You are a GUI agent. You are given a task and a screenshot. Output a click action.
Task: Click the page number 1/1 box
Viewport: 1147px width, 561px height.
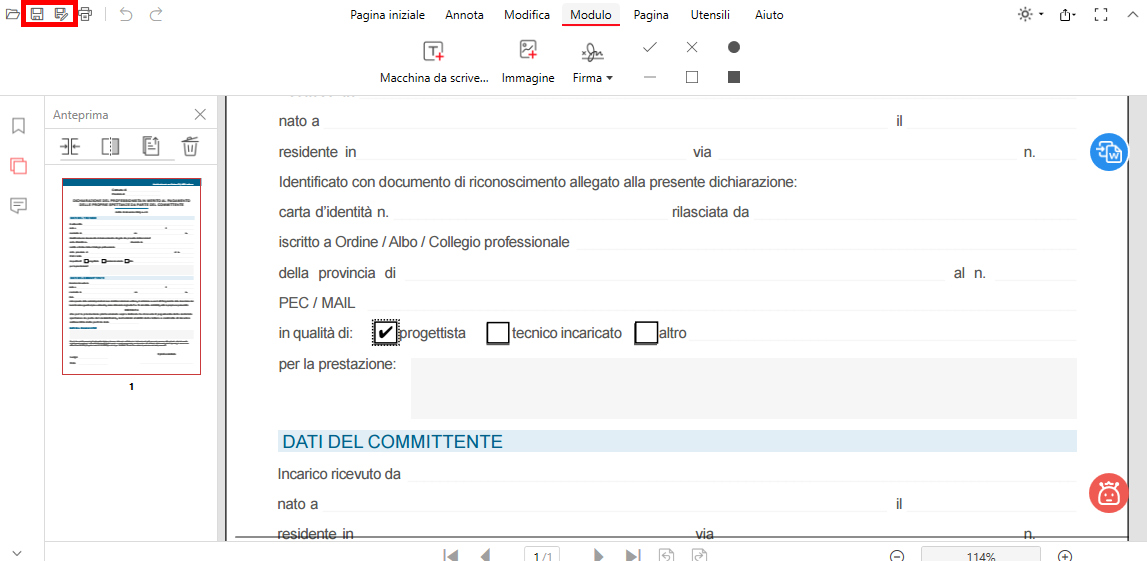point(542,555)
